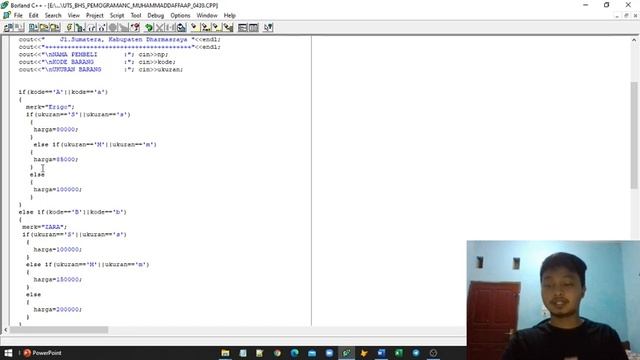The height and width of the screenshot is (360, 640).
Task: Click the last flashlight search toolbar icon
Action: pyautogui.click(x=228, y=27)
